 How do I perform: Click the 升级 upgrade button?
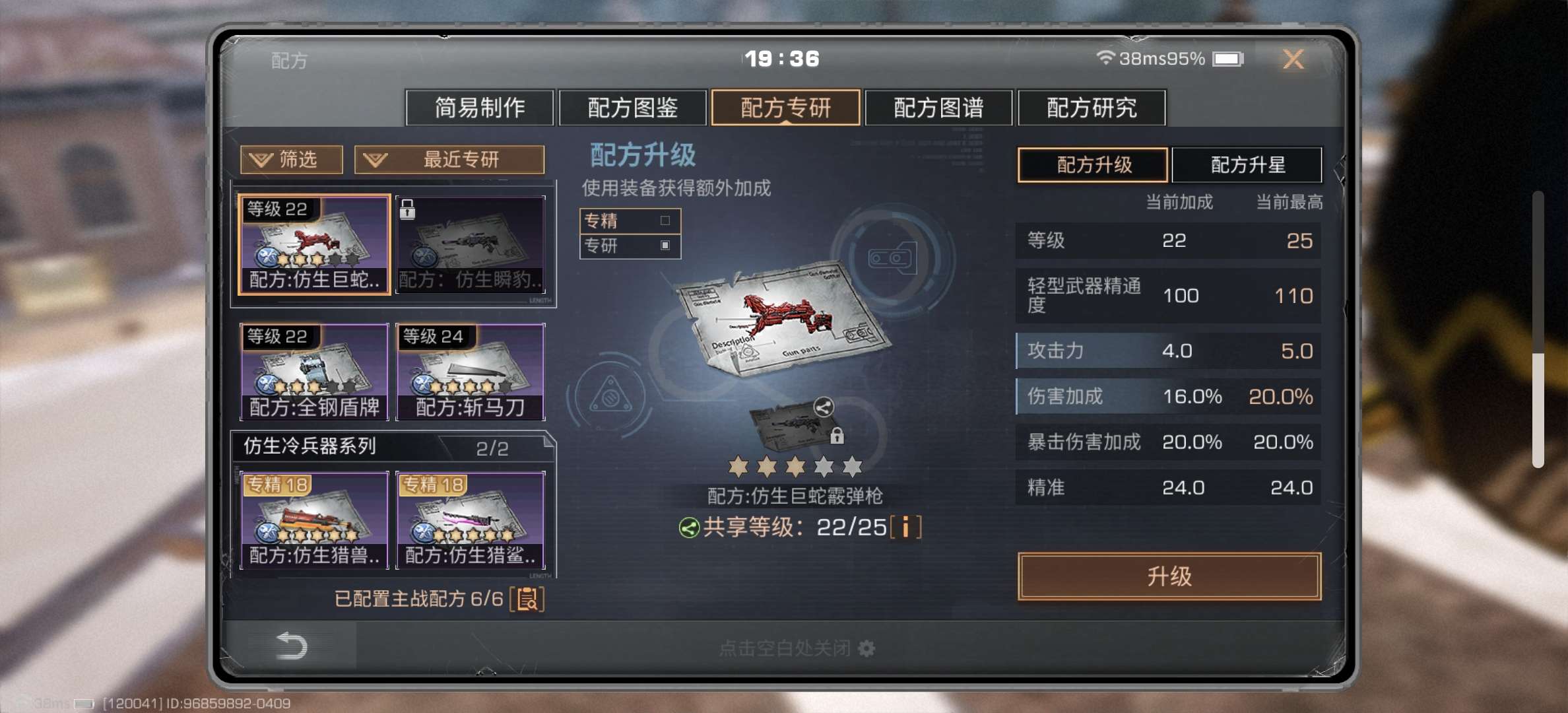1169,576
